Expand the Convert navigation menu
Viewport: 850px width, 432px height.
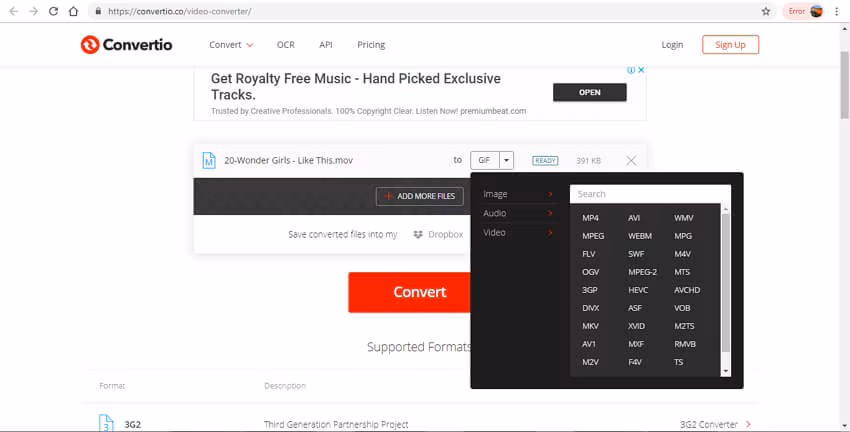[x=231, y=44]
